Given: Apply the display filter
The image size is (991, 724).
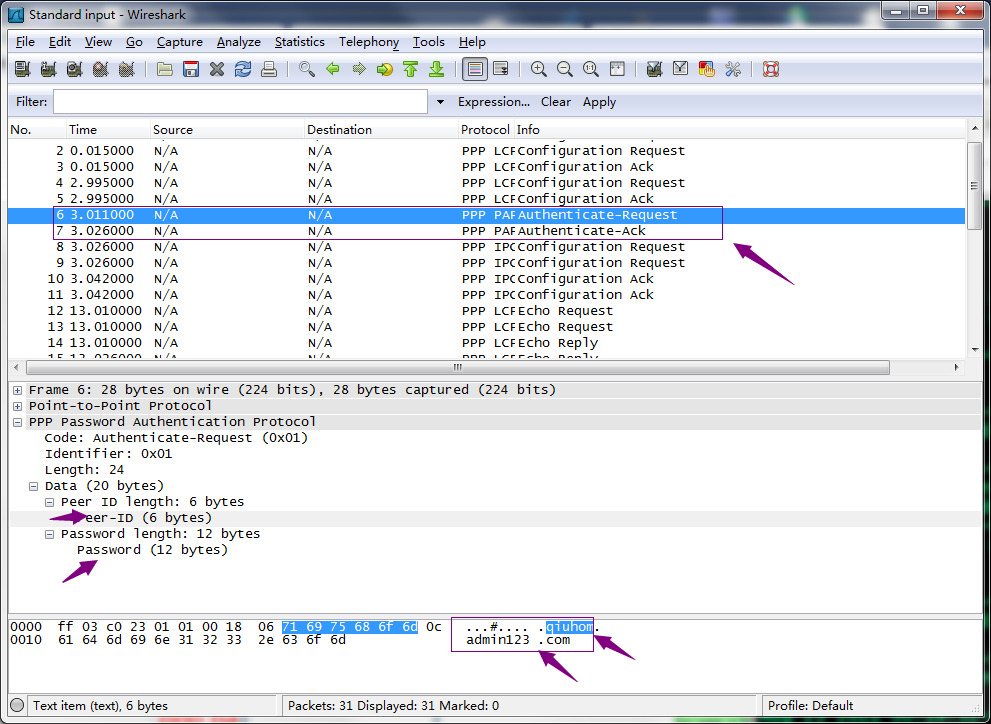Looking at the screenshot, I should (599, 102).
